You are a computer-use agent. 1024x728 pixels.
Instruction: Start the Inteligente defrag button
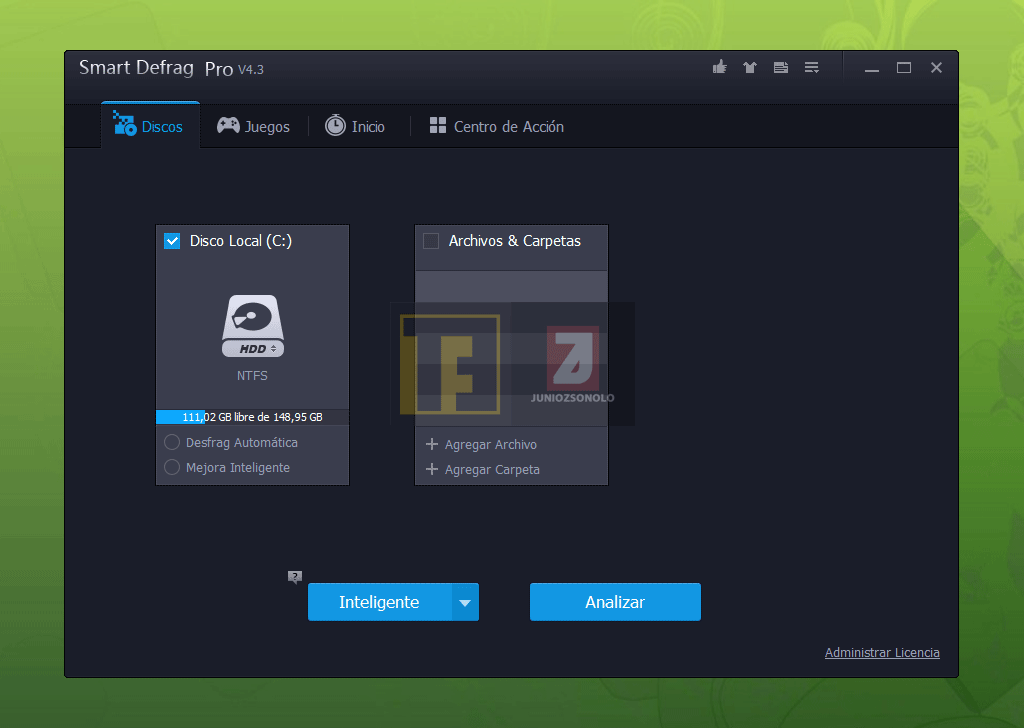(x=379, y=602)
